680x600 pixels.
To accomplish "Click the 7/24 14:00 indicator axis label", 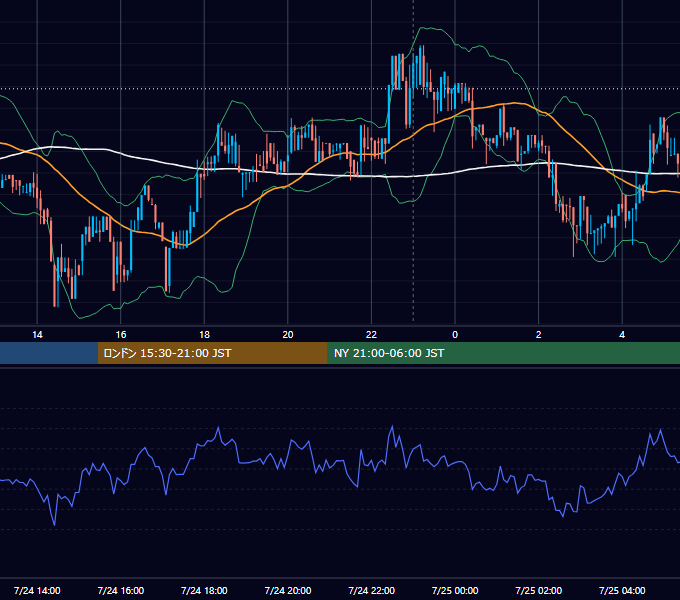I will point(37,590).
